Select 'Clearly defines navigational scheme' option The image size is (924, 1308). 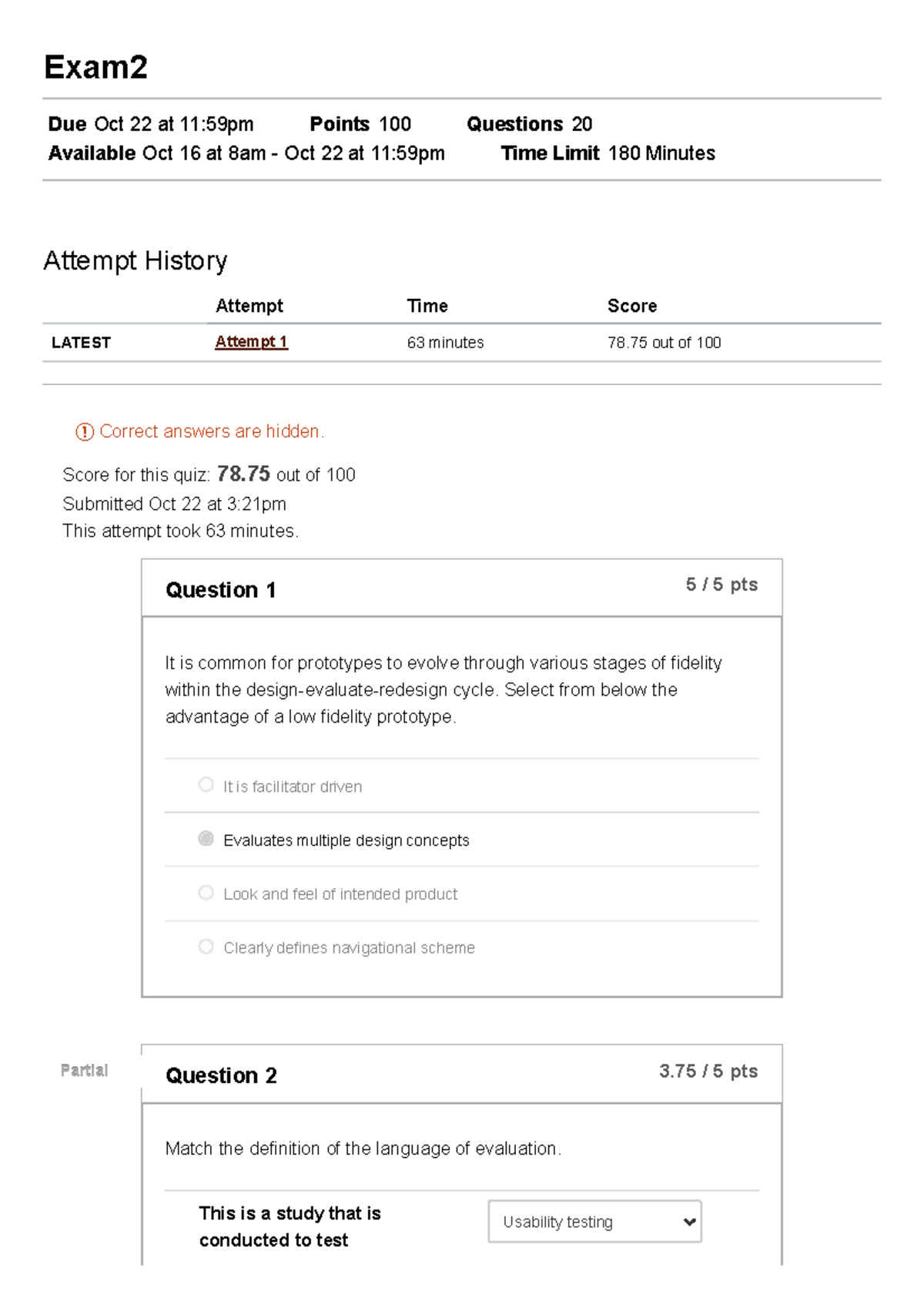[205, 945]
